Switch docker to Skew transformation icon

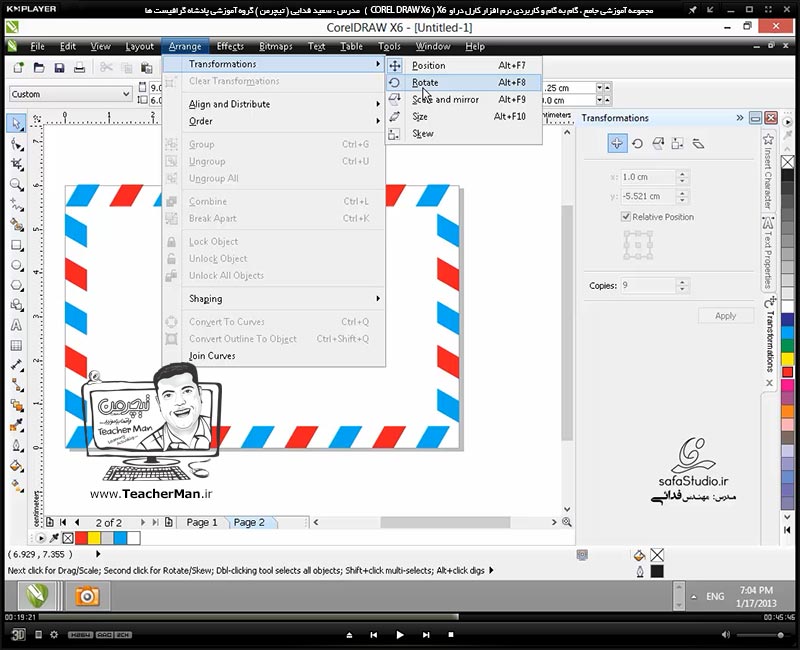[x=698, y=144]
